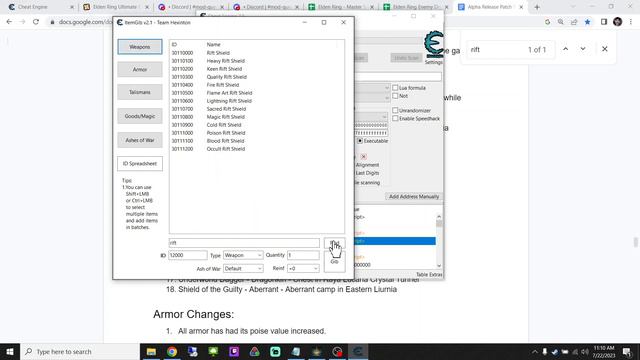Open the Ashes of War category

pyautogui.click(x=140, y=140)
